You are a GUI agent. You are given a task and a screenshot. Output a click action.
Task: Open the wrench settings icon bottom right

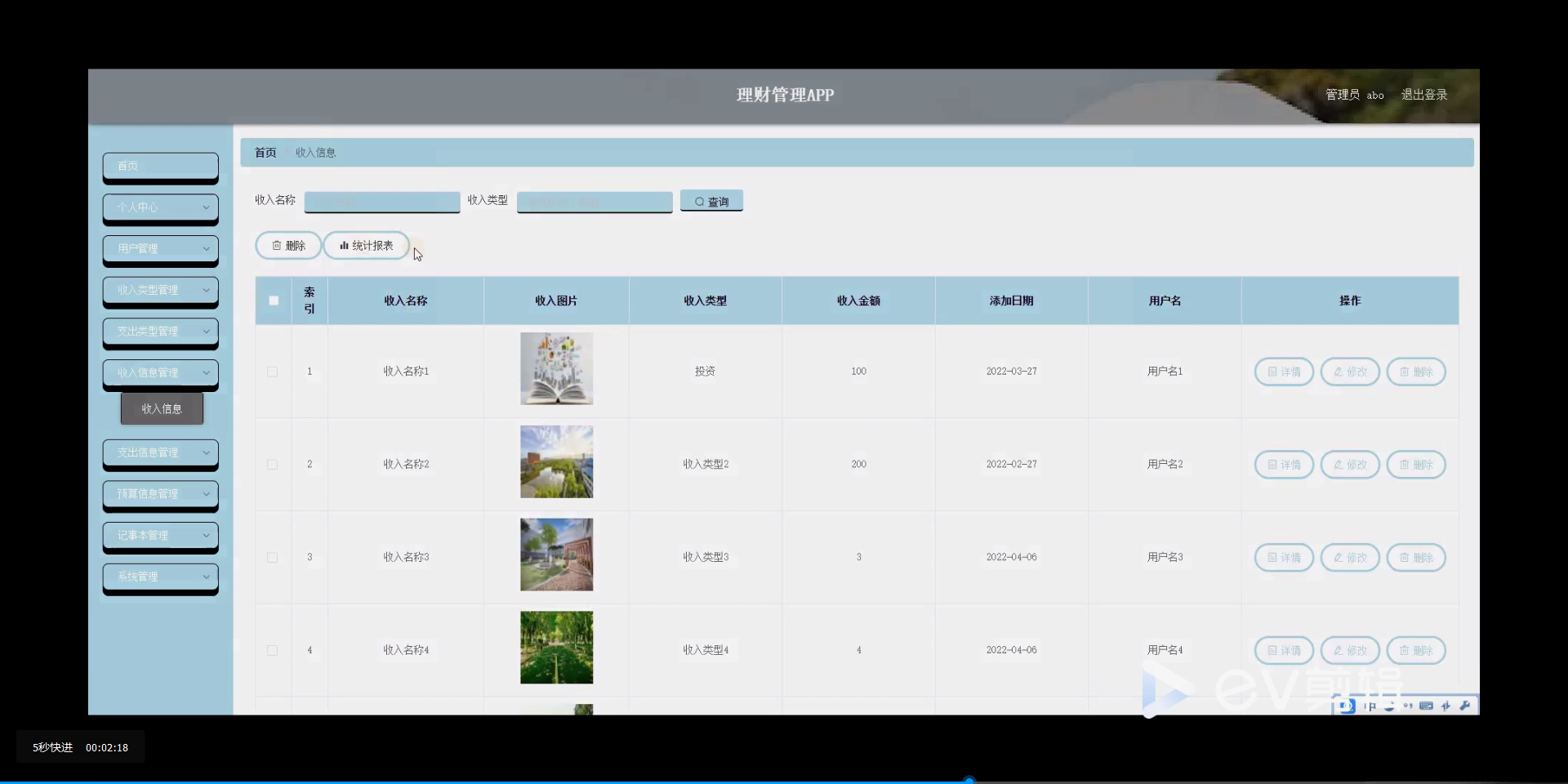coord(1467,706)
